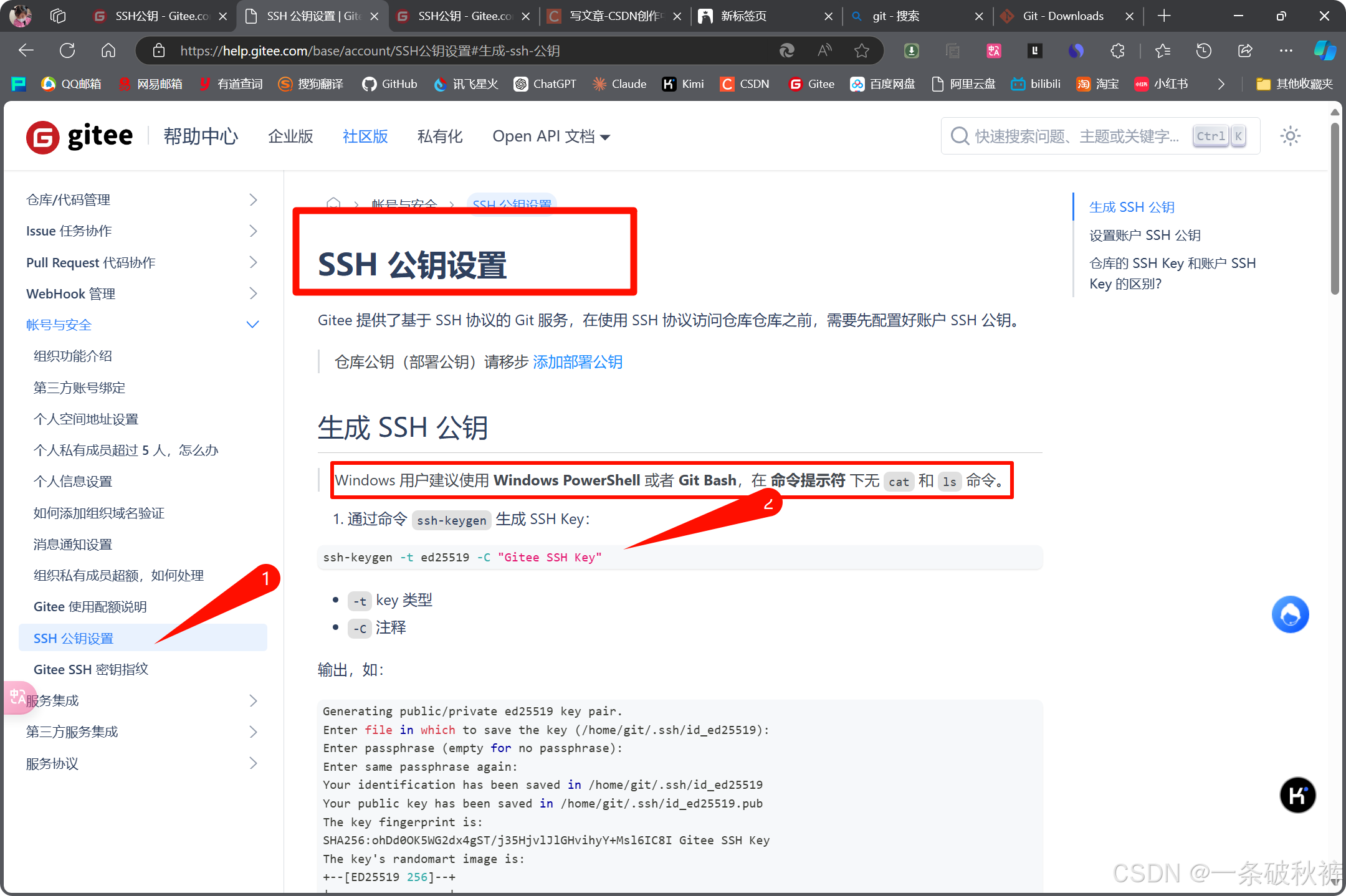This screenshot has height=896, width=1346.
Task: Open the QQ邮箱 bookmark
Action: (x=71, y=84)
